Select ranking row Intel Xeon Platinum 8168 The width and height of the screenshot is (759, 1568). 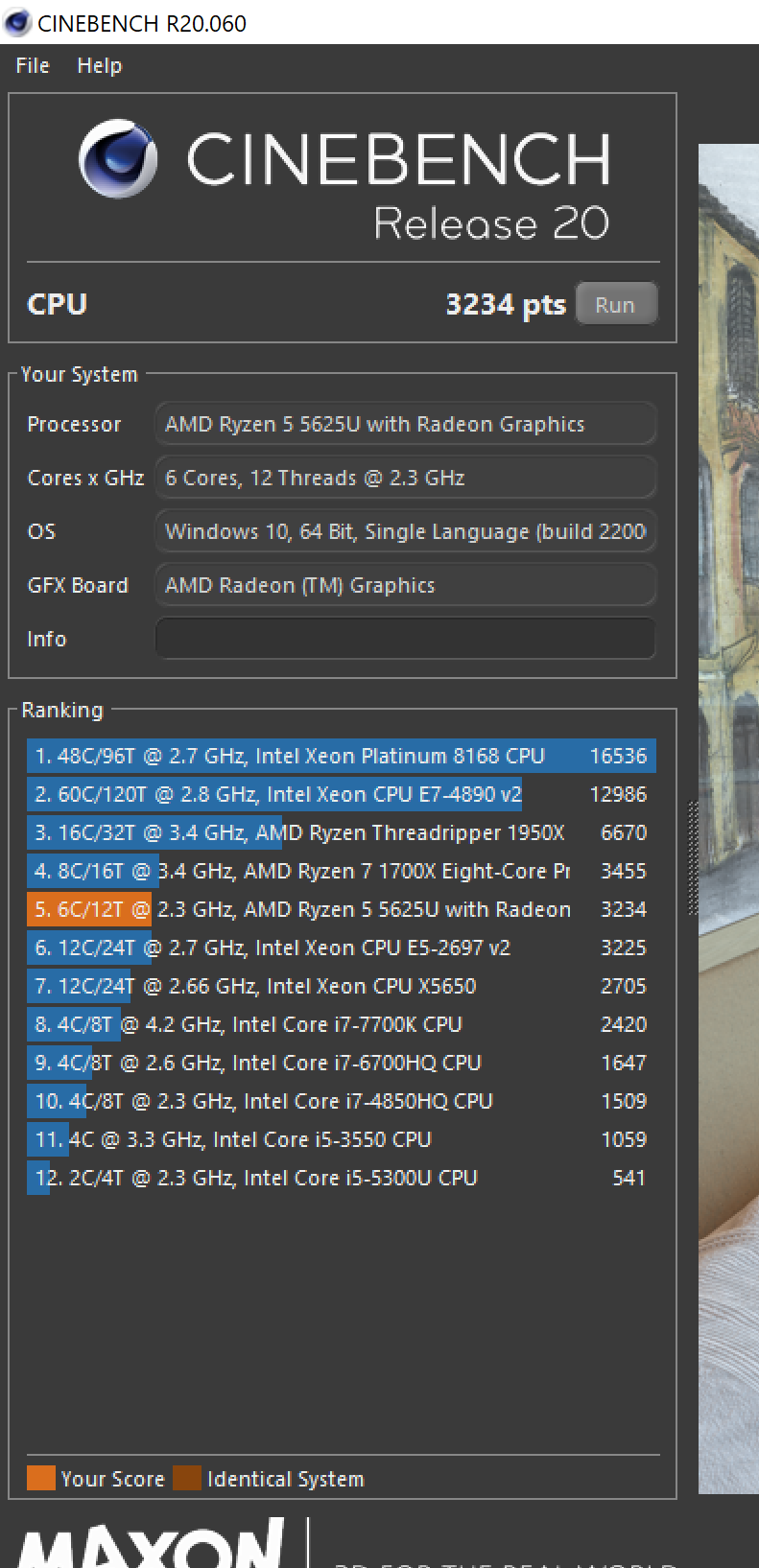[342, 756]
